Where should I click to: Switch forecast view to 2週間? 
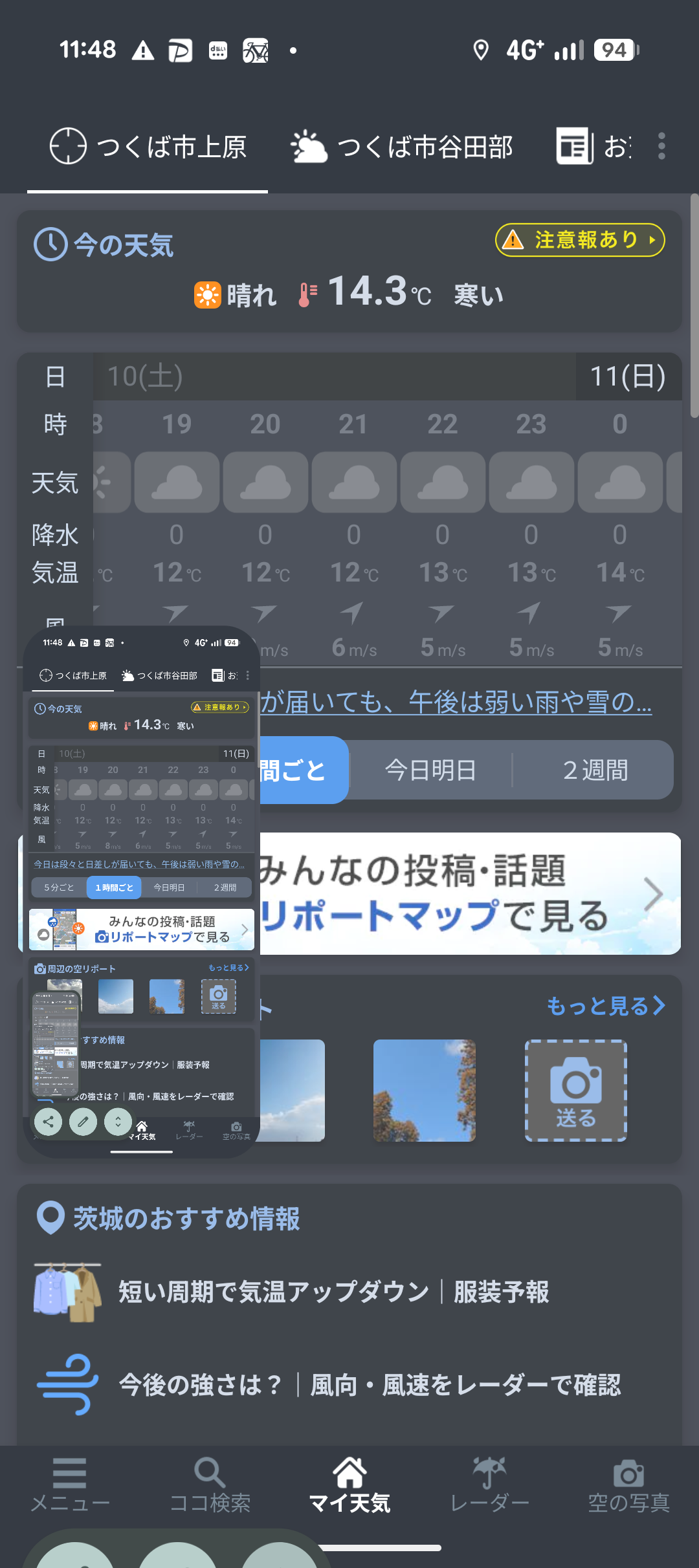tap(595, 770)
